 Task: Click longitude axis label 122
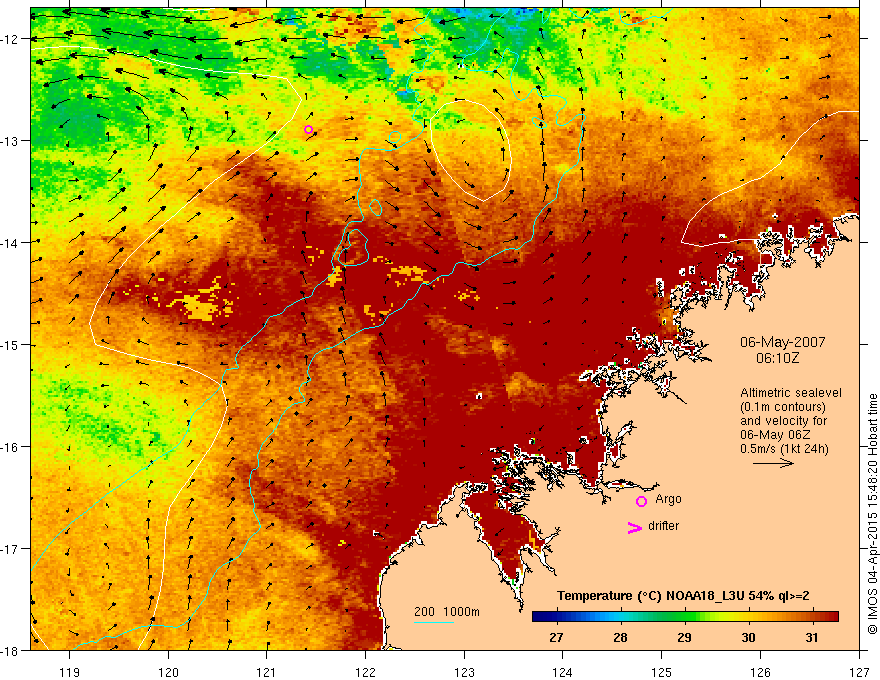click(365, 672)
